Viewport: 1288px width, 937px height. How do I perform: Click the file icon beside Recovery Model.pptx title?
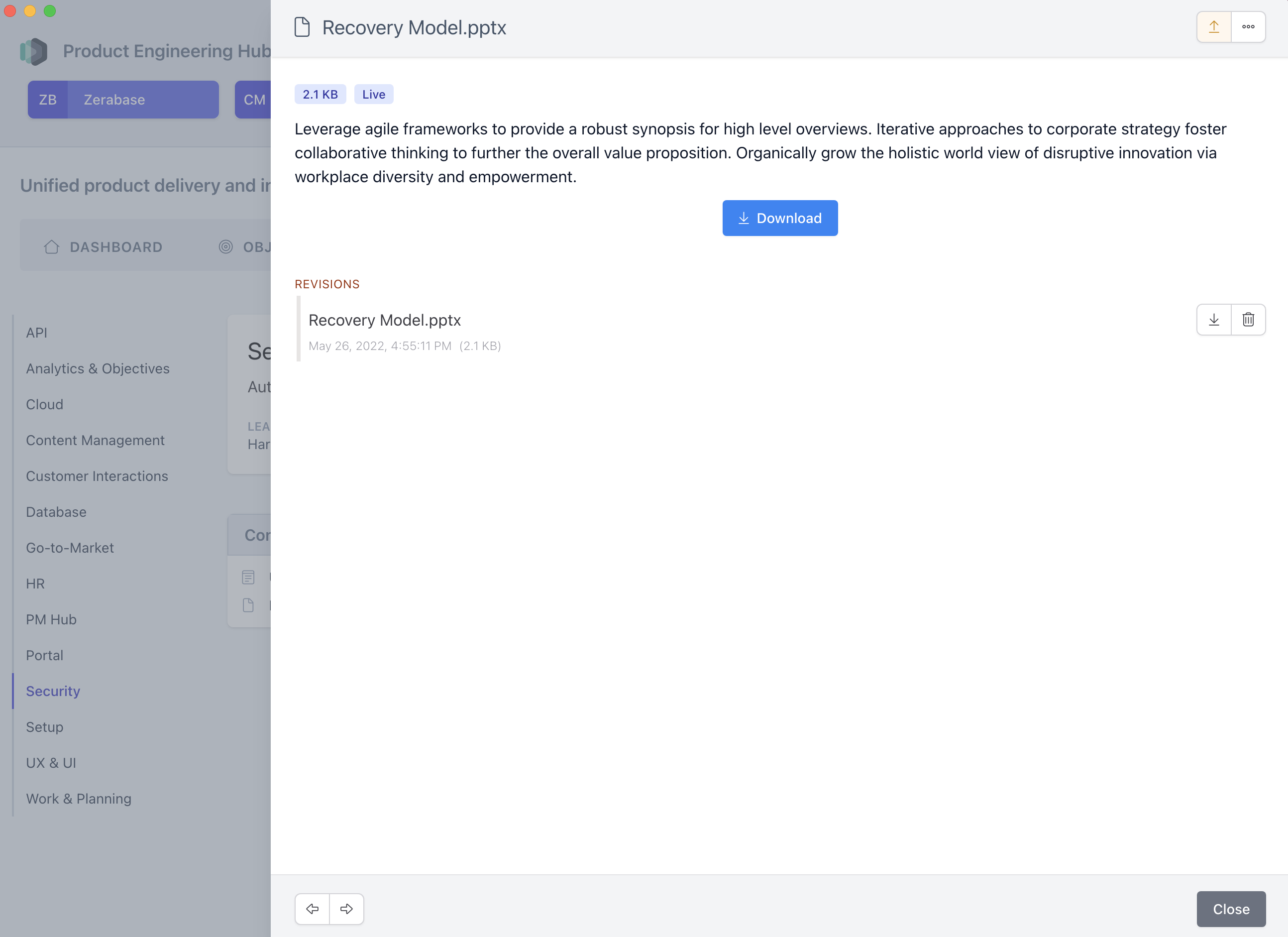302,27
